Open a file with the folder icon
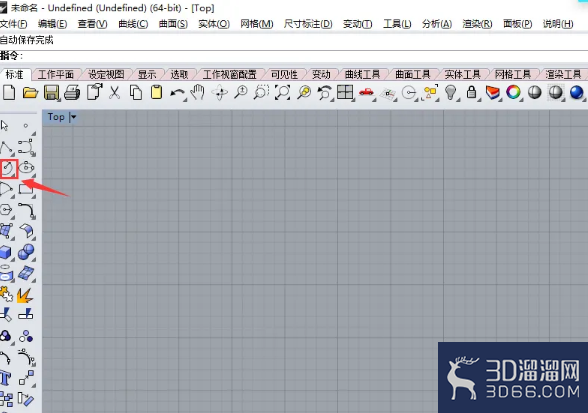The height and width of the screenshot is (413, 588). pos(30,92)
